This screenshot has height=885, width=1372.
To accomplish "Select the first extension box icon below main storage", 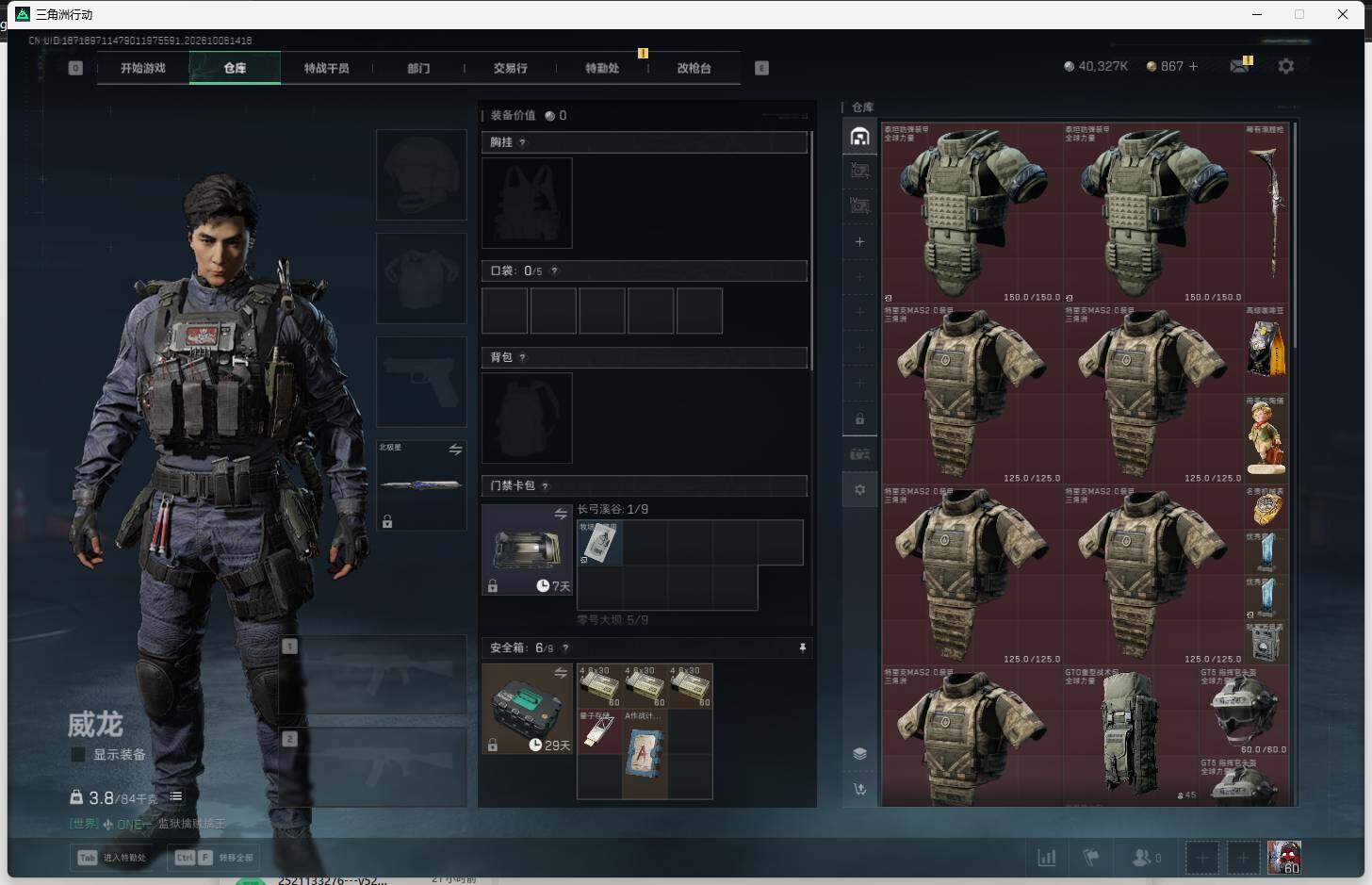I will point(859,172).
